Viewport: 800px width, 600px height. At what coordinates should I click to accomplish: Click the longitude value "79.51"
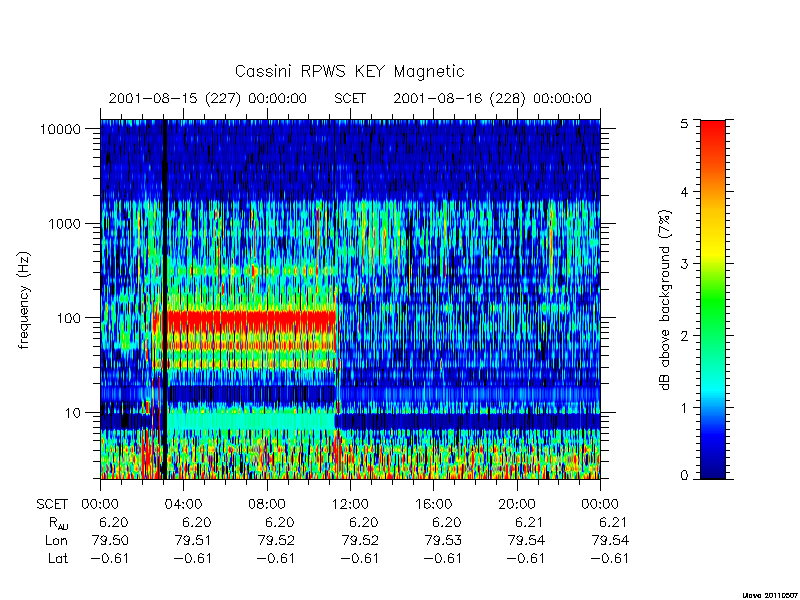click(193, 540)
